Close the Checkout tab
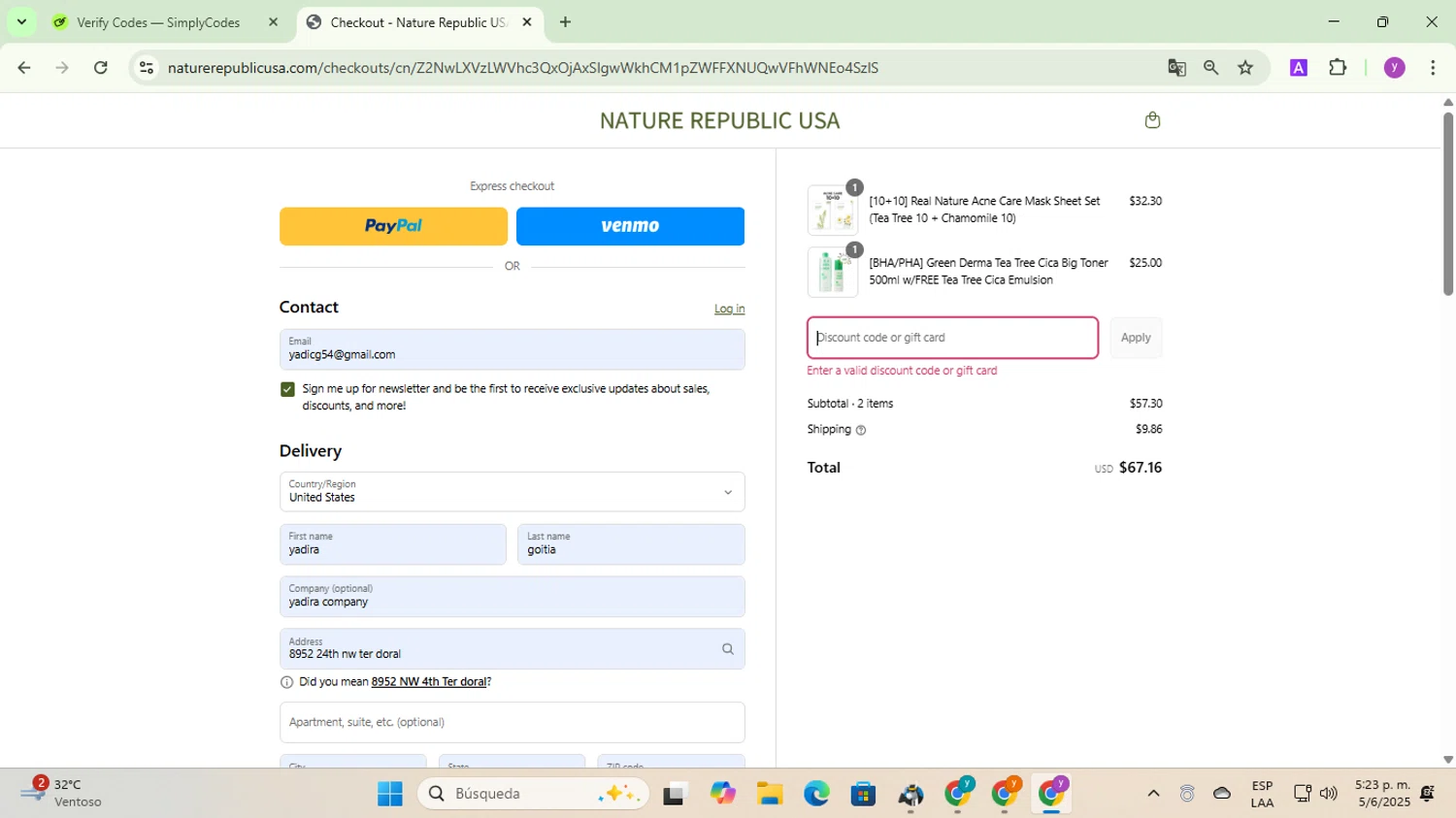Viewport: 1456px width, 818px height. coord(527,22)
